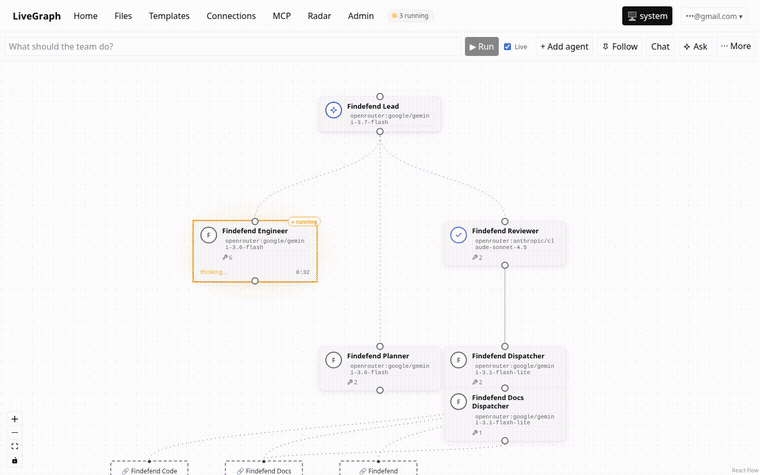
Task: Click the system button
Action: click(x=647, y=16)
